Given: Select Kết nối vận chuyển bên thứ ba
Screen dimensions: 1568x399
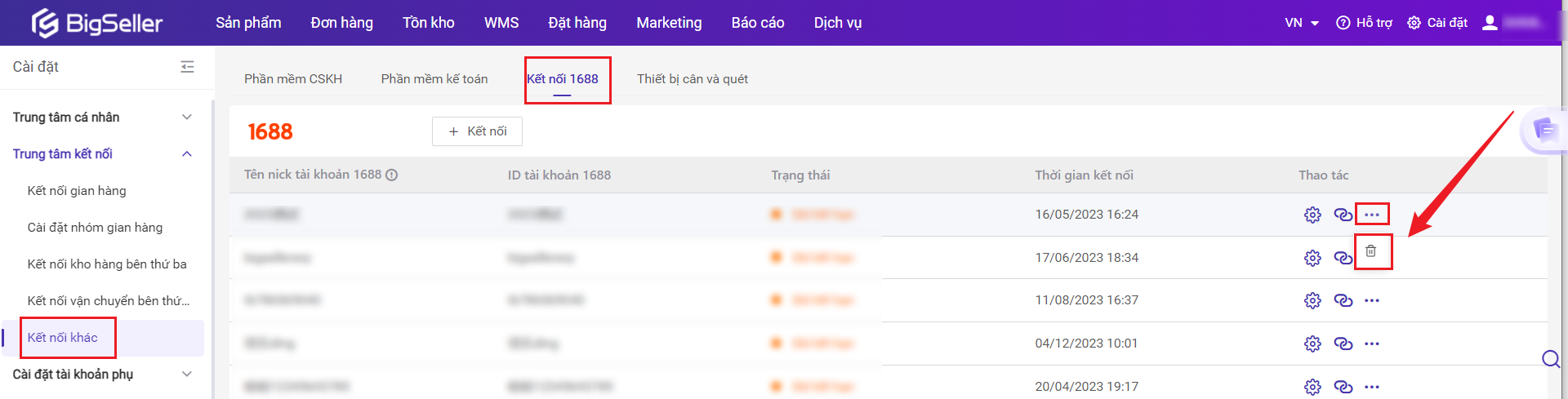Looking at the screenshot, I should point(109,301).
